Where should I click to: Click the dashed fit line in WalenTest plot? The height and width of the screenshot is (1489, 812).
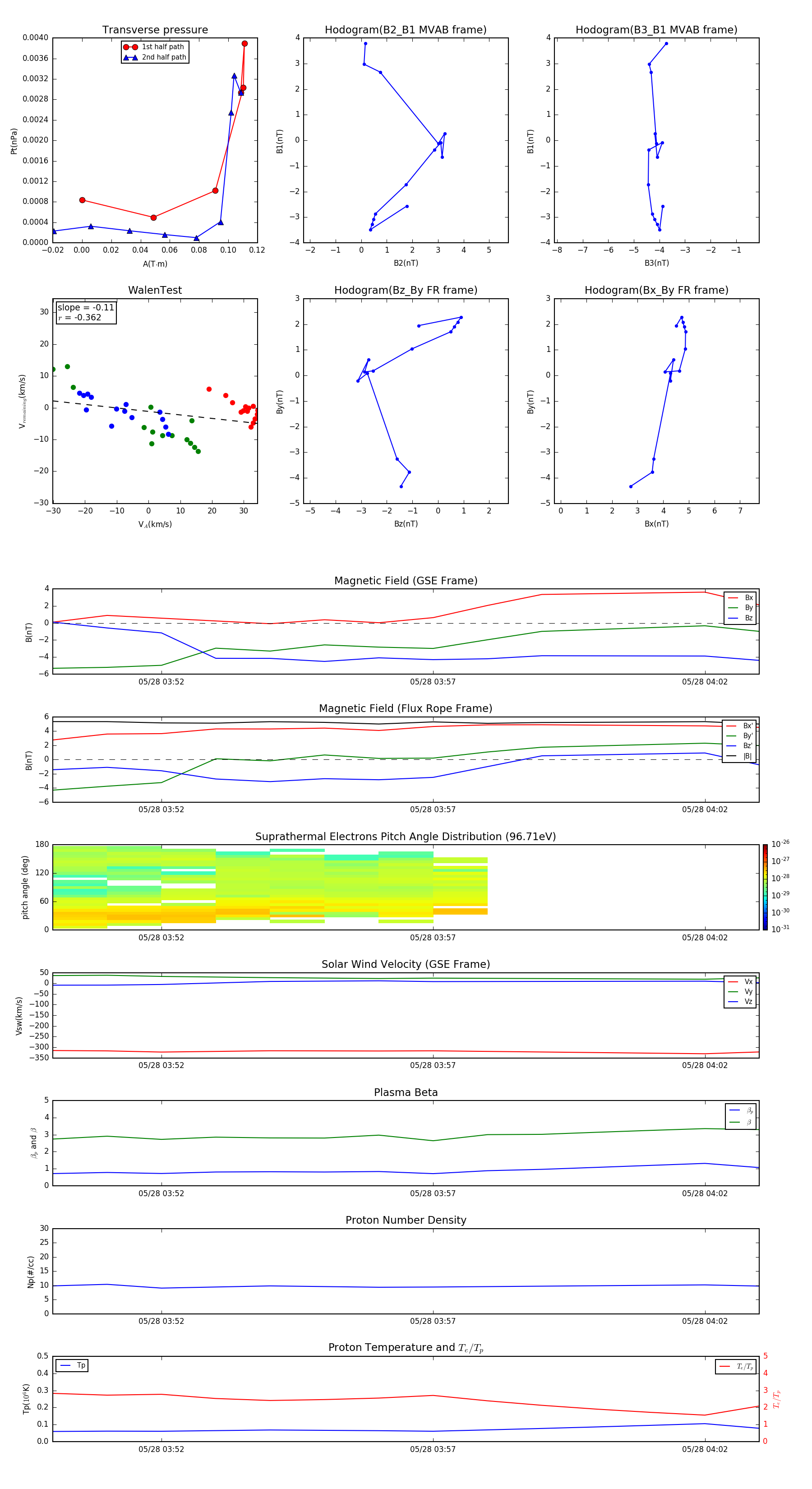click(155, 412)
